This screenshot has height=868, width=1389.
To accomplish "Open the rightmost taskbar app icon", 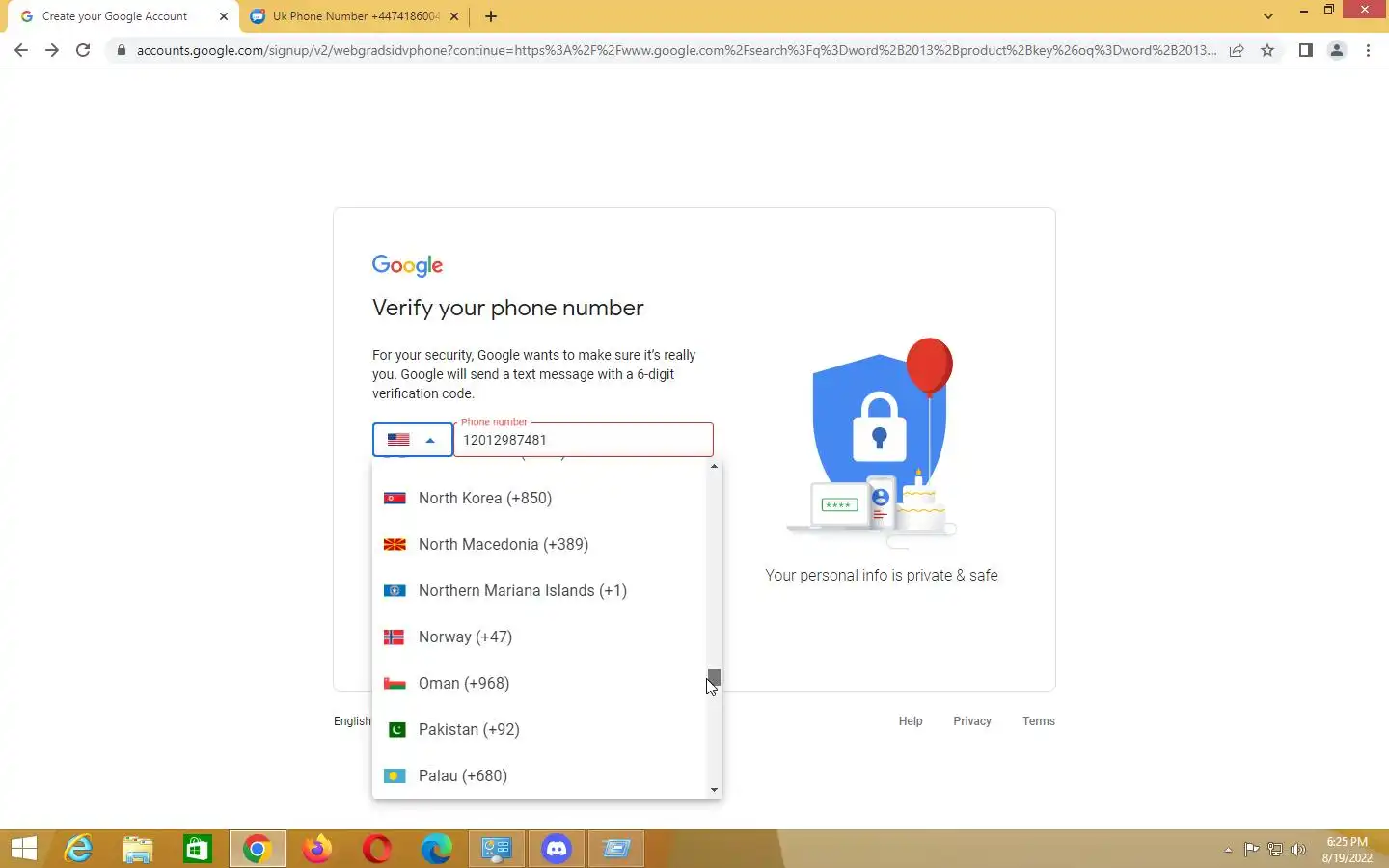I will tap(616, 849).
